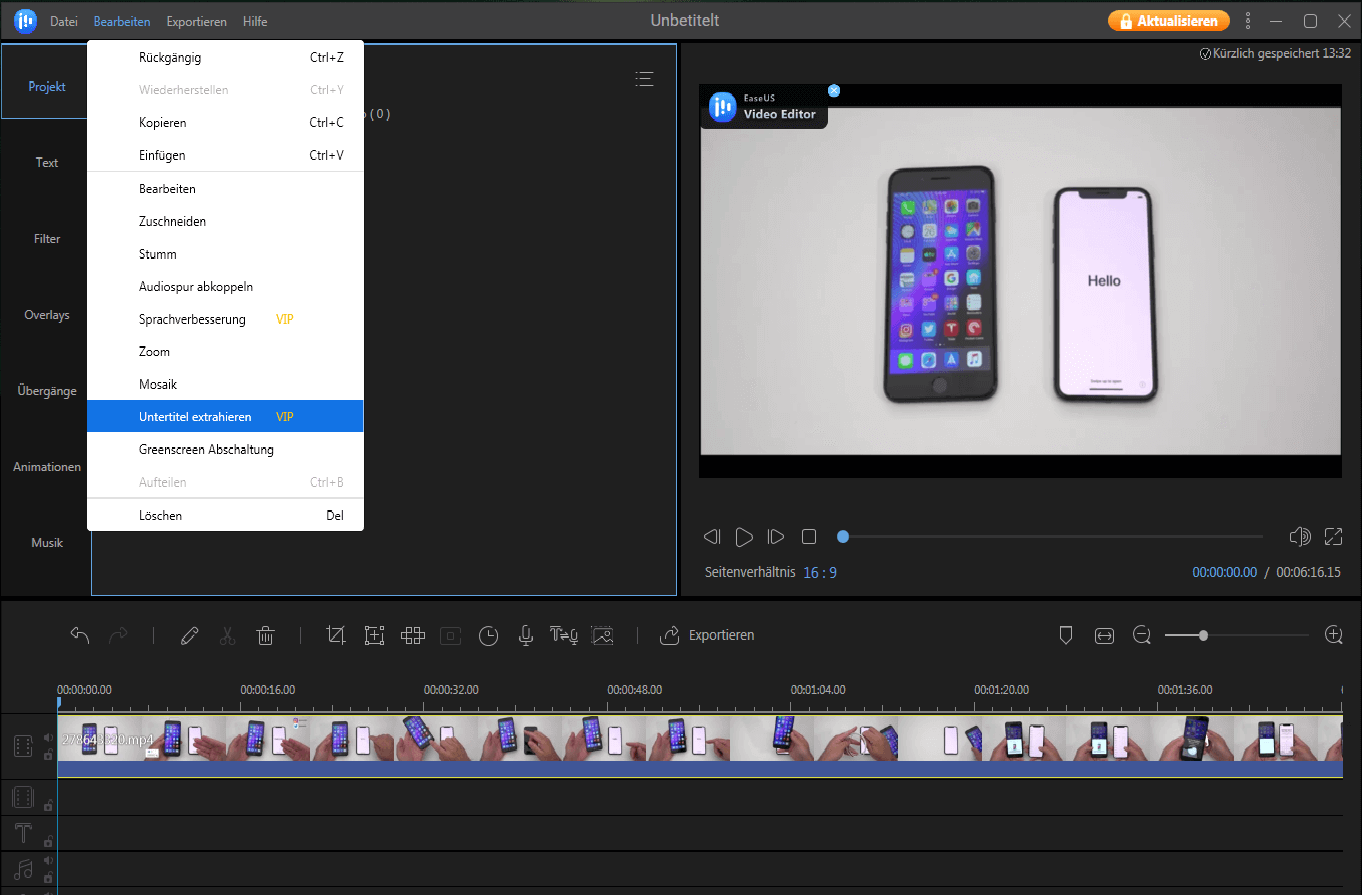1362x895 pixels.
Task: Click the mosaic icon in timeline toolbar
Action: (x=413, y=636)
